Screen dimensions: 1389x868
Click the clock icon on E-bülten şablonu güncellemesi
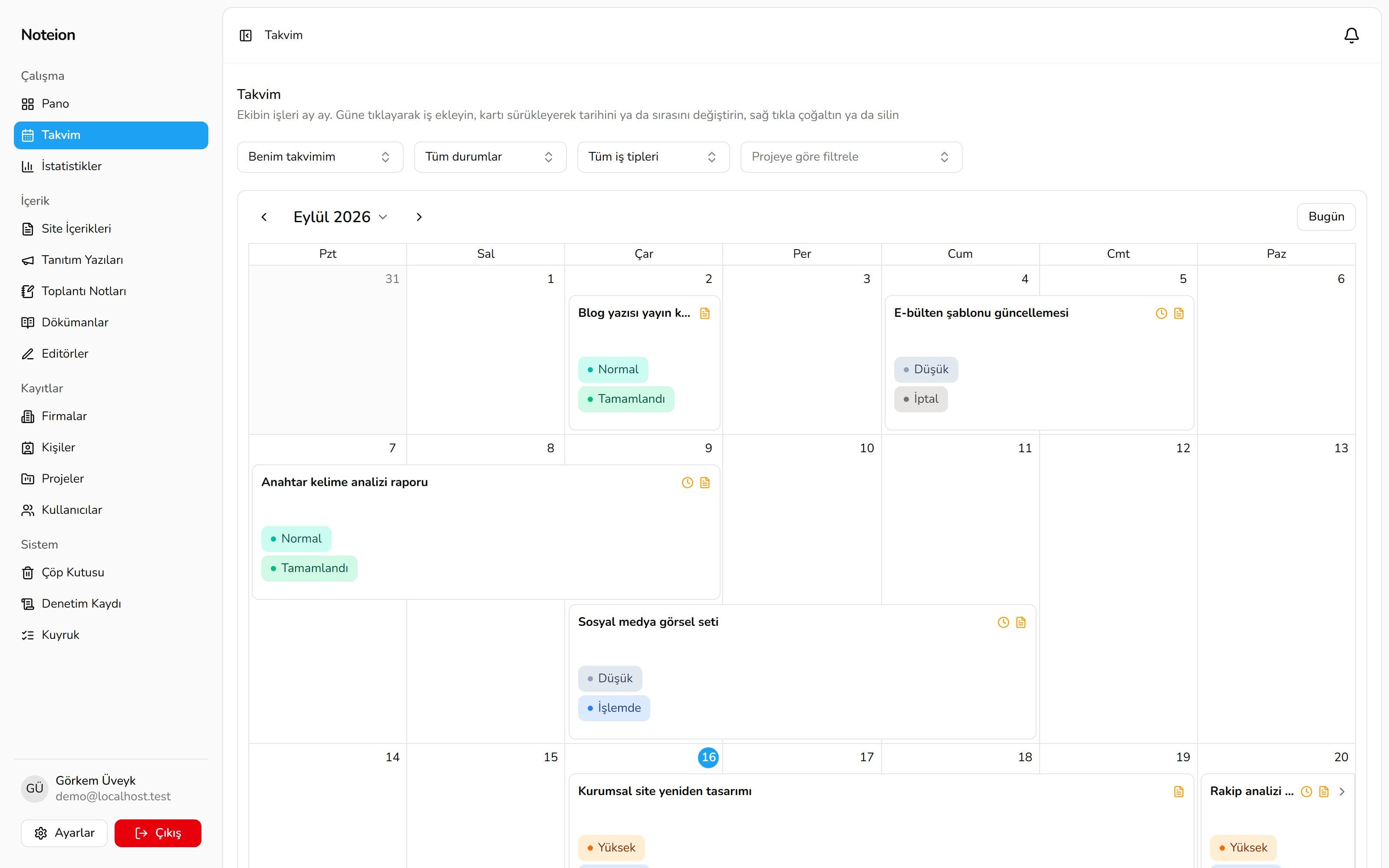coord(1161,313)
